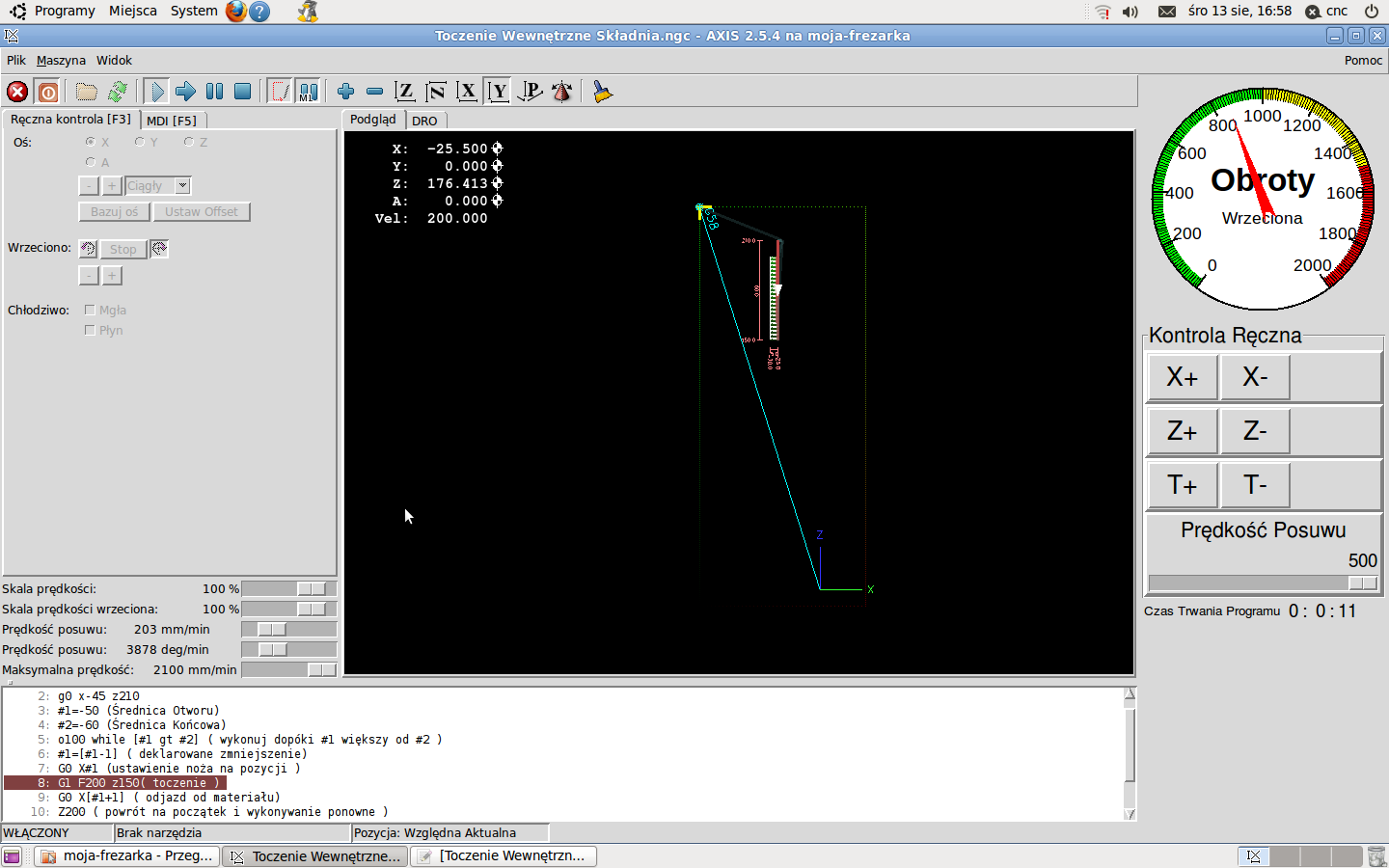The width and height of the screenshot is (1389, 868).
Task: Toggle machine power icon in toolbar
Action: coord(48,92)
